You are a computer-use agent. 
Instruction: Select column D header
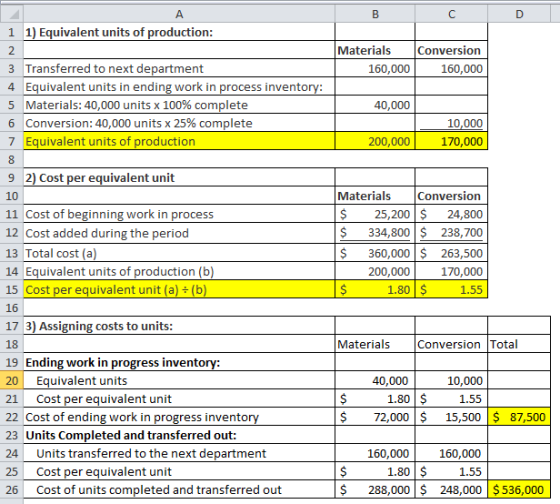(x=519, y=14)
